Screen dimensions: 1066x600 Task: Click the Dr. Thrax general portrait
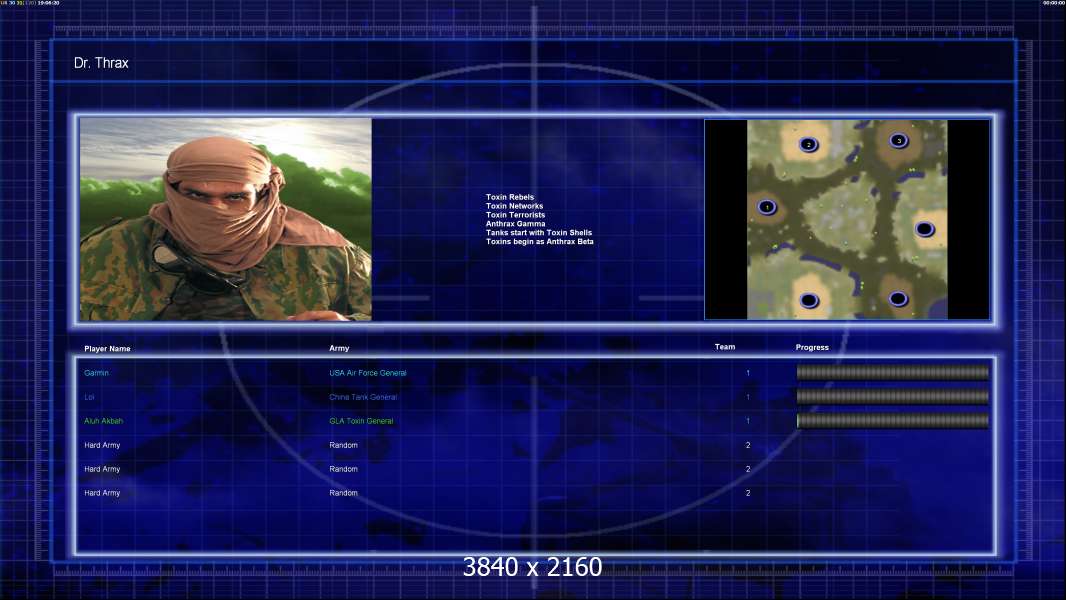pos(226,219)
